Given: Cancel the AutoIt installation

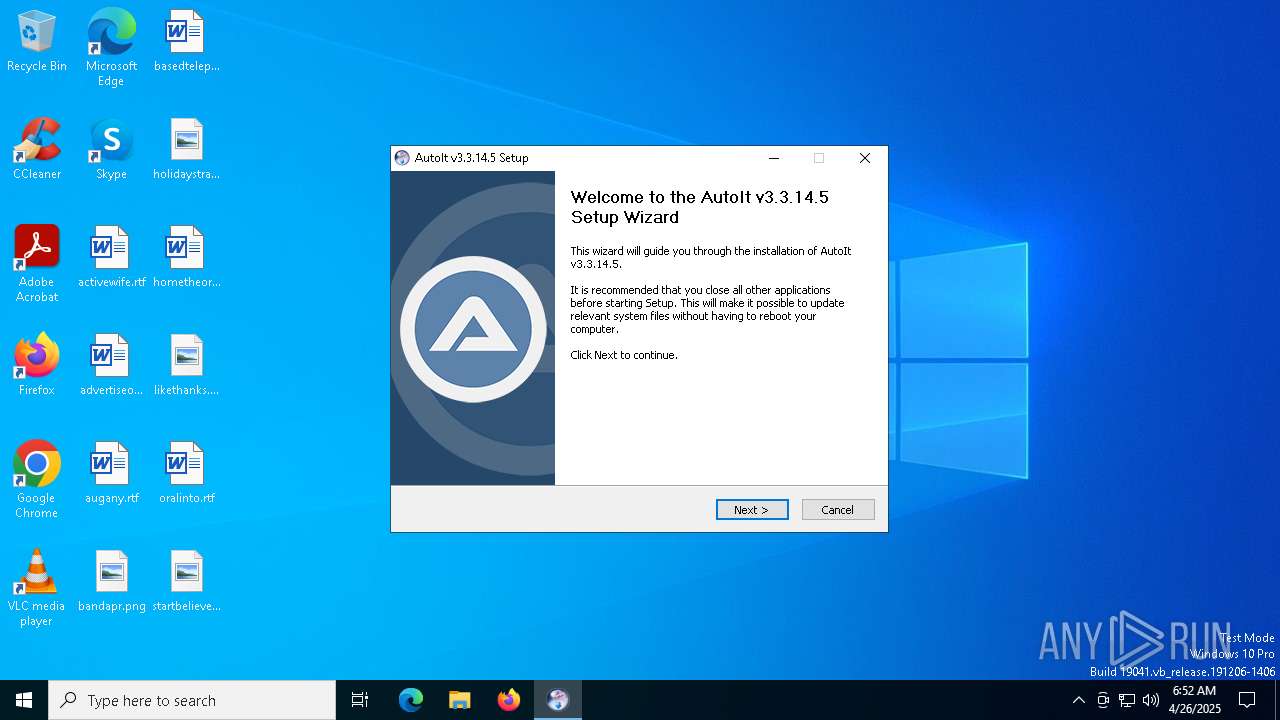Looking at the screenshot, I should pyautogui.click(x=838, y=510).
